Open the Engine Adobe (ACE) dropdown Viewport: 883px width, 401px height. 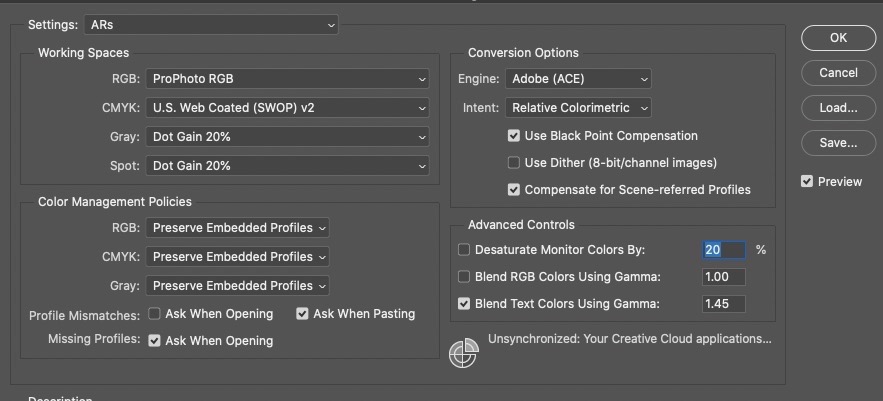tap(579, 79)
